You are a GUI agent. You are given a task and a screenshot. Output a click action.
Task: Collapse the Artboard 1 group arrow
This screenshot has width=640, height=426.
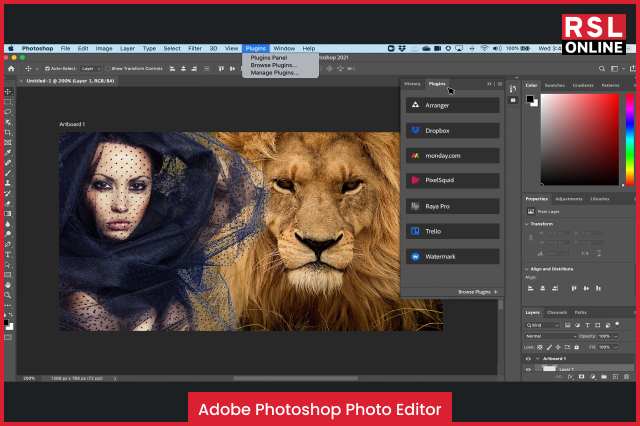538,359
